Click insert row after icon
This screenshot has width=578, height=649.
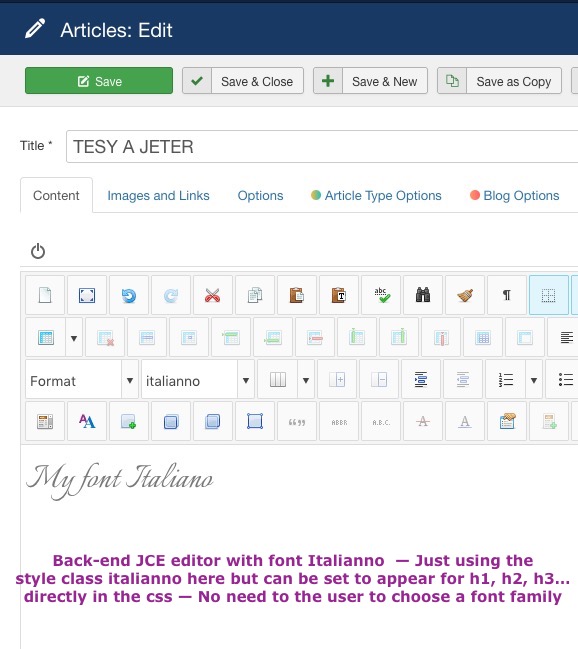[273, 337]
